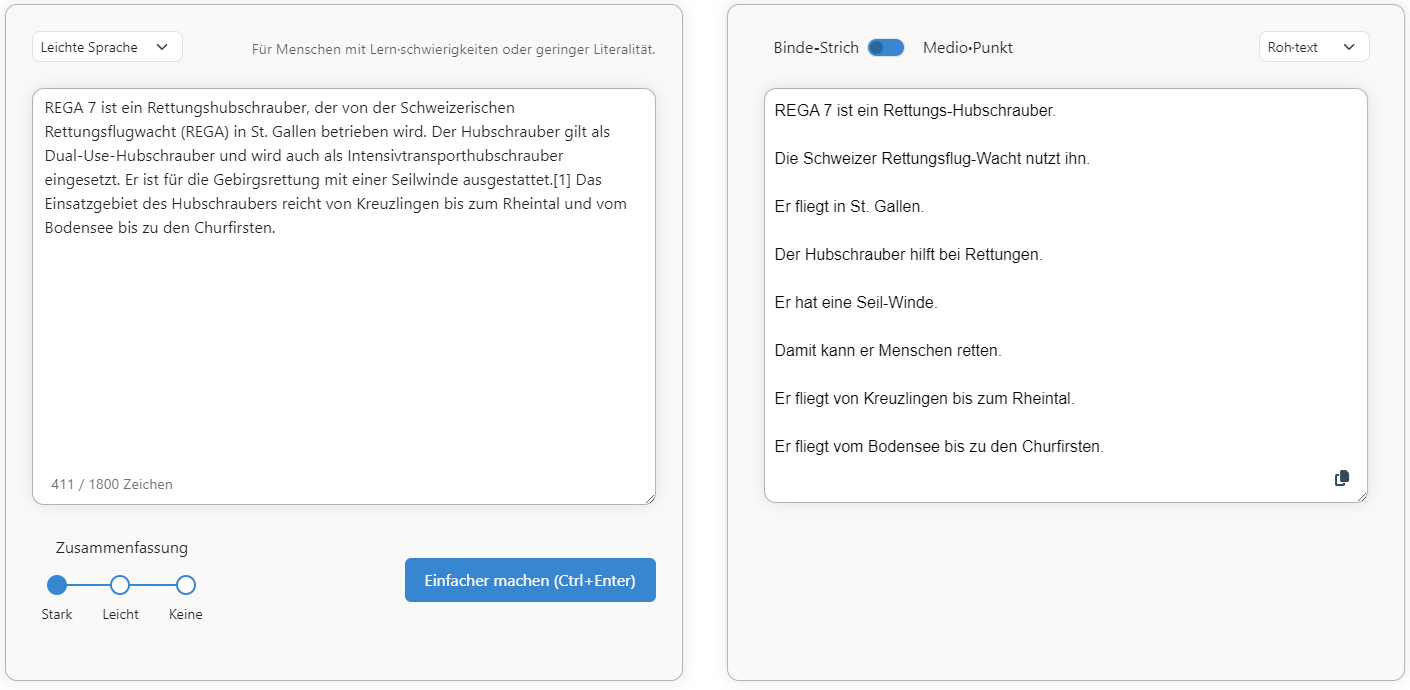The width and height of the screenshot is (1410, 690).
Task: Click the Medio-Punkt label
Action: pos(968,47)
